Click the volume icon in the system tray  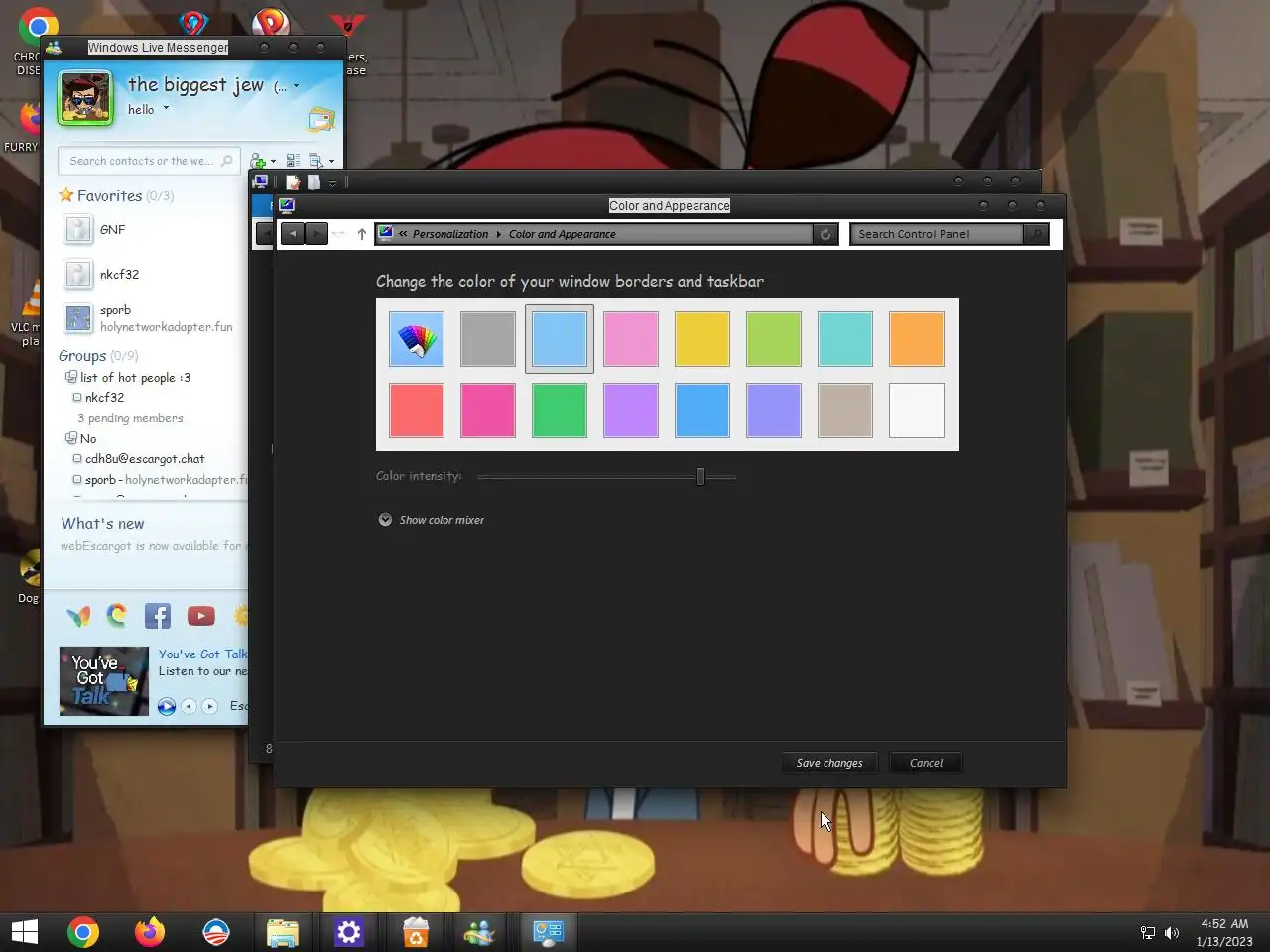tap(1172, 932)
